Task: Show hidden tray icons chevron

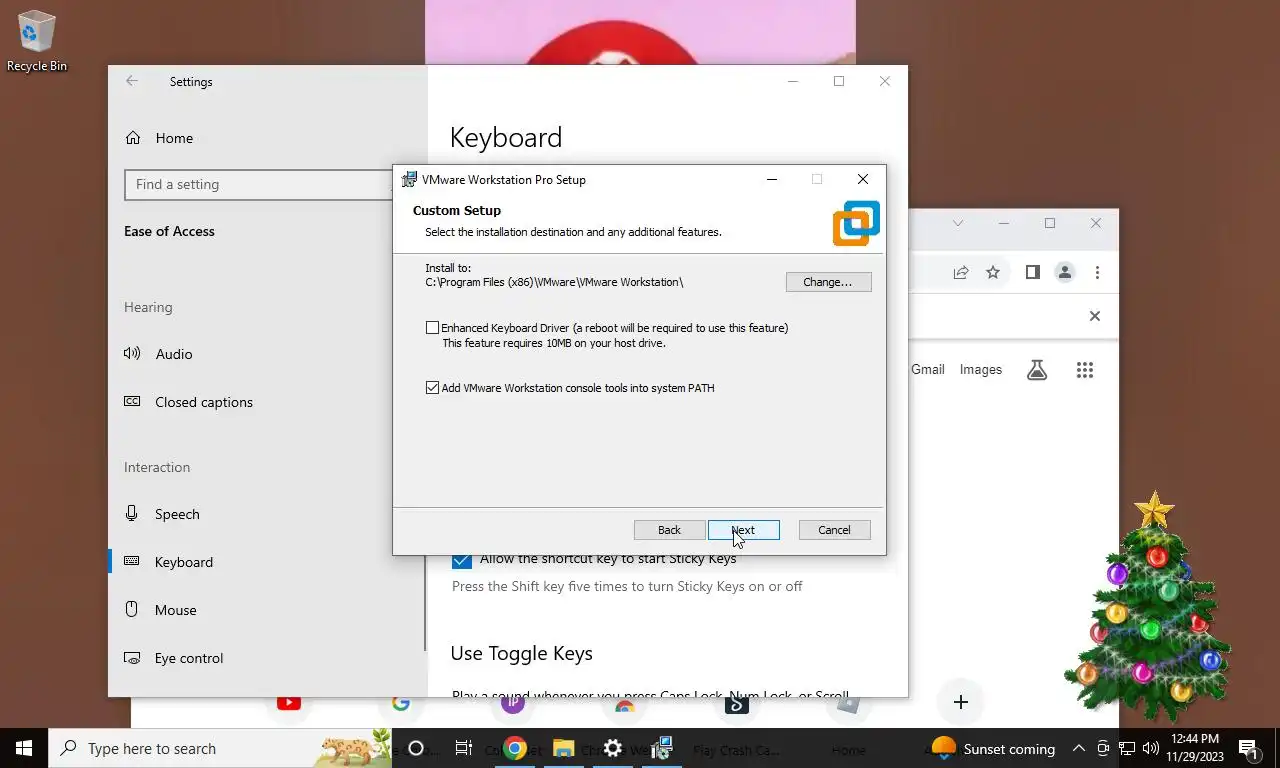Action: pyautogui.click(x=1079, y=748)
